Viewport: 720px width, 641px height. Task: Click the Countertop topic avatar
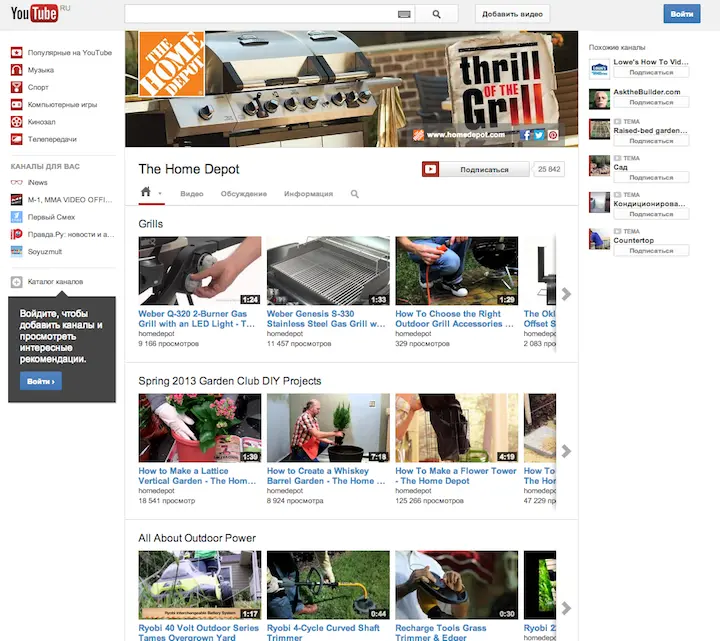point(599,239)
